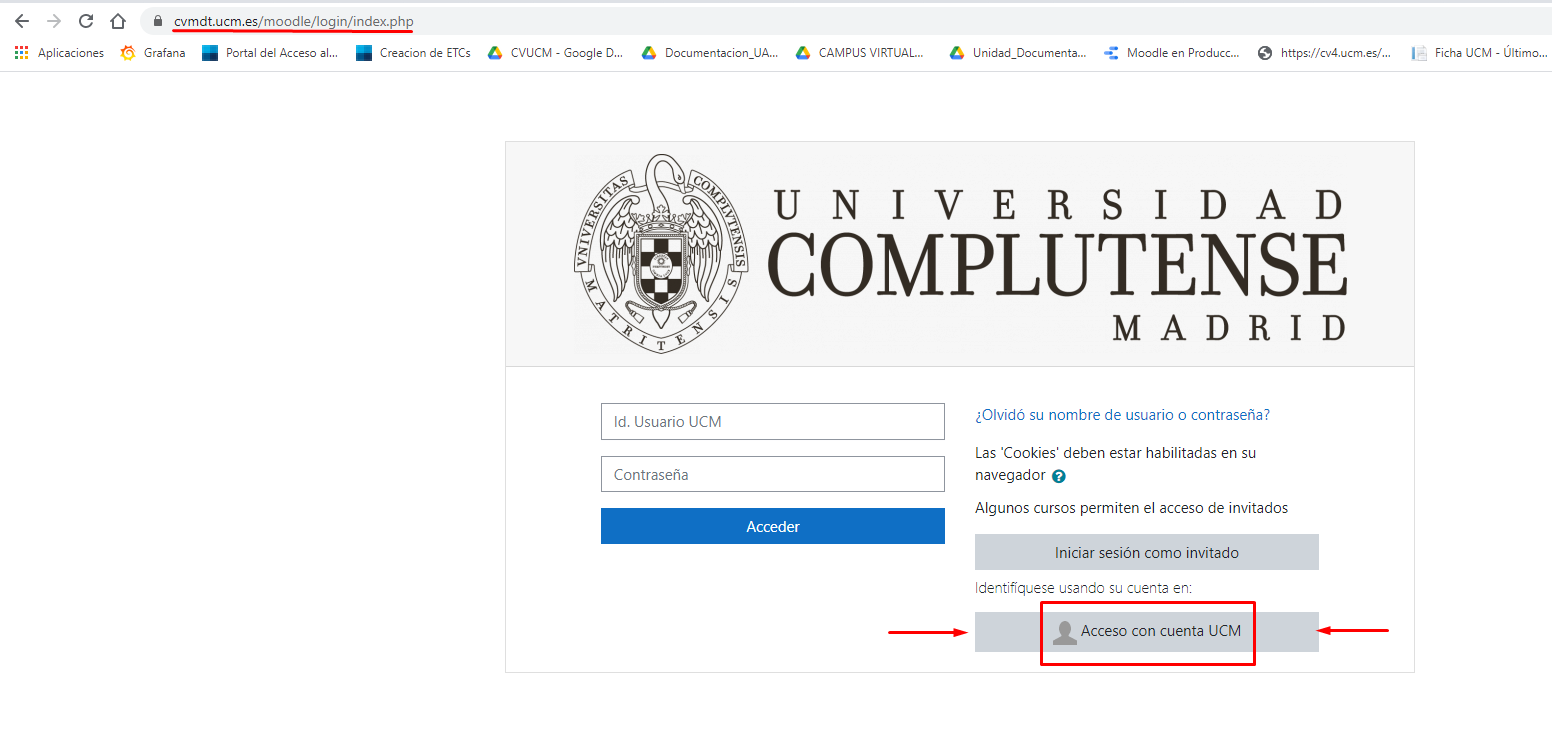Go back with browser back arrow
Viewport: 1552px width, 733px height.
(22, 21)
